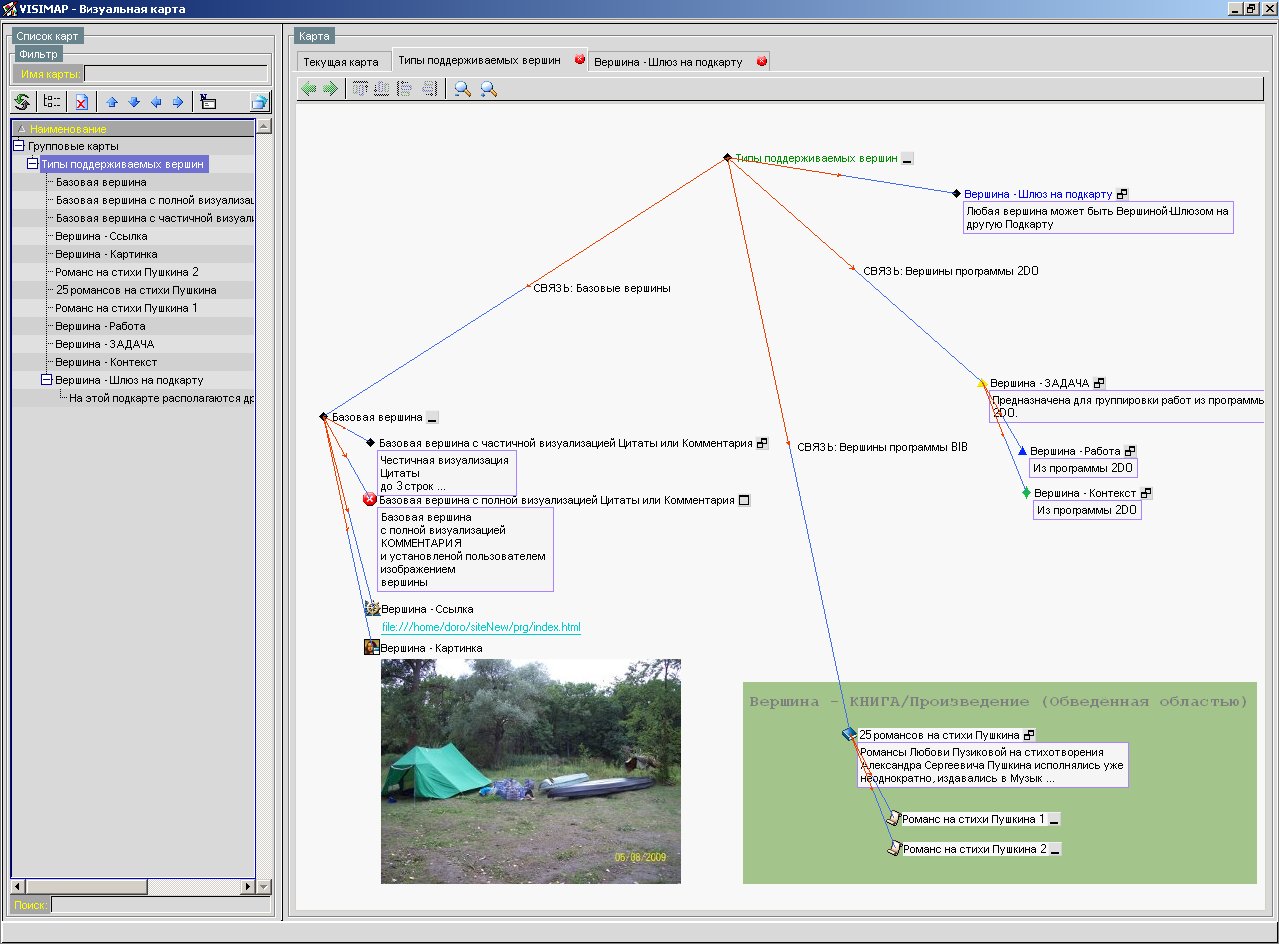Collapse the Типы поддерживаемых вершин branch

pyautogui.click(x=31, y=164)
